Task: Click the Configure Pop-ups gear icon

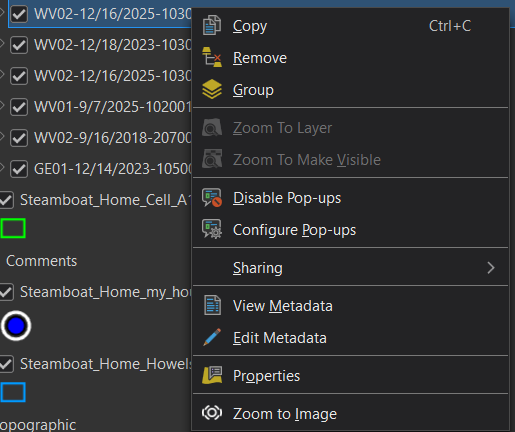Action: [x=212, y=229]
